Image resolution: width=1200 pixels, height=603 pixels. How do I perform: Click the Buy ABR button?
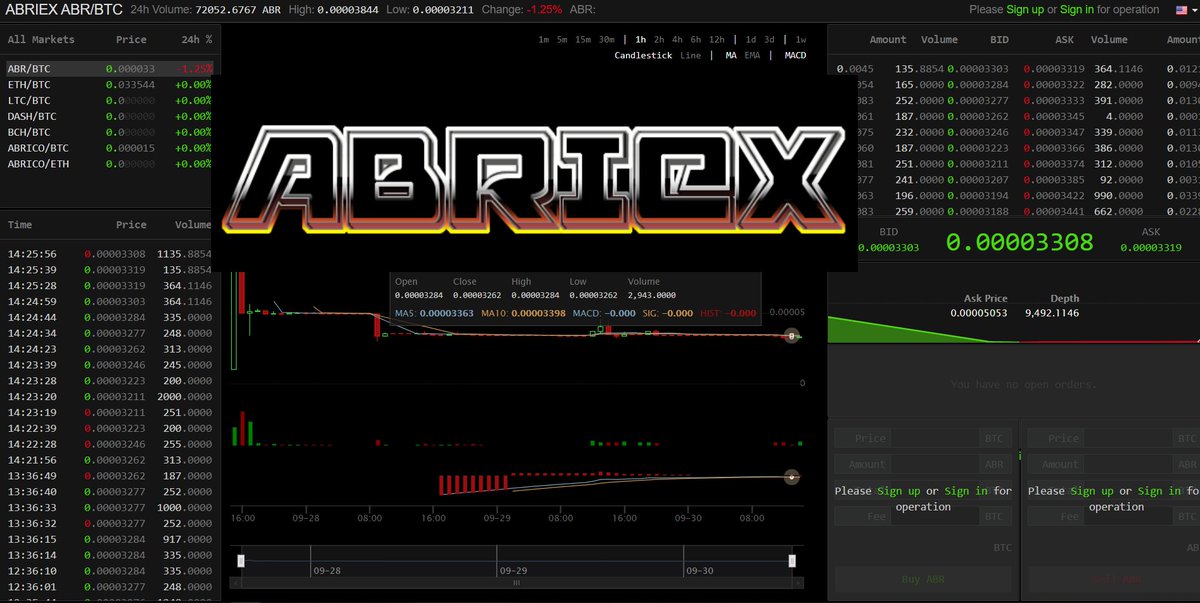point(924,580)
